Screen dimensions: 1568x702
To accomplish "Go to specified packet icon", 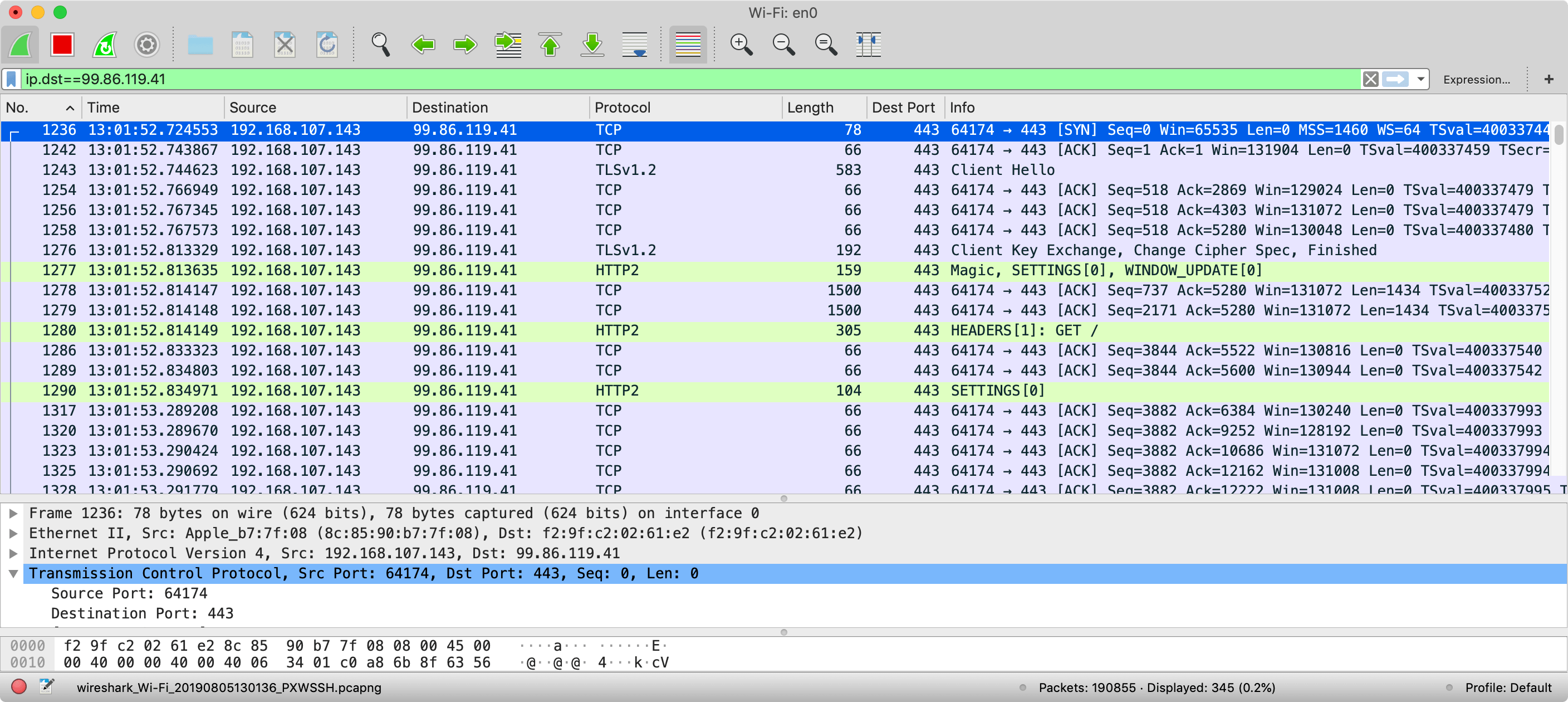I will (x=508, y=45).
